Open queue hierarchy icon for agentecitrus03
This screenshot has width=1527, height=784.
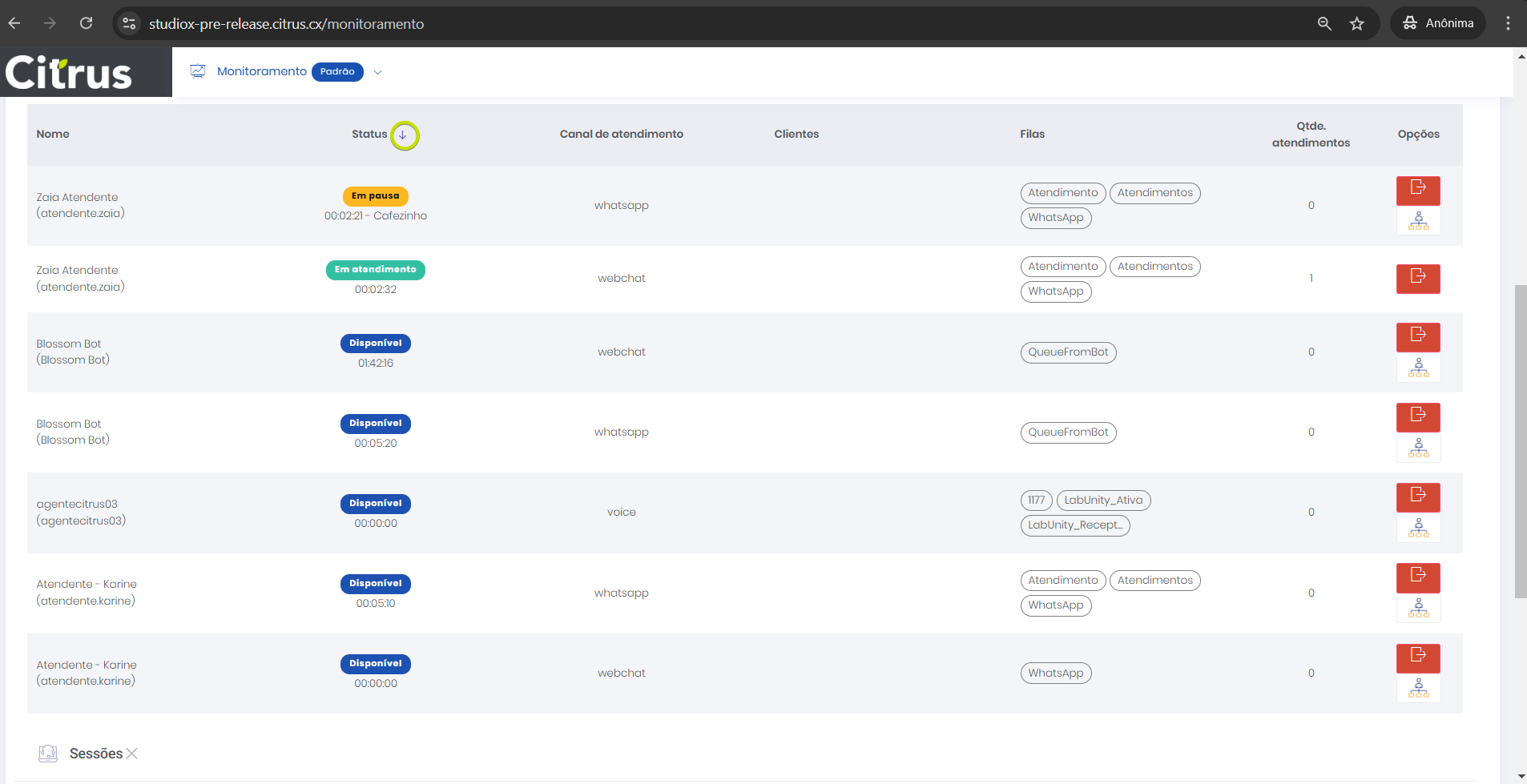1417,528
